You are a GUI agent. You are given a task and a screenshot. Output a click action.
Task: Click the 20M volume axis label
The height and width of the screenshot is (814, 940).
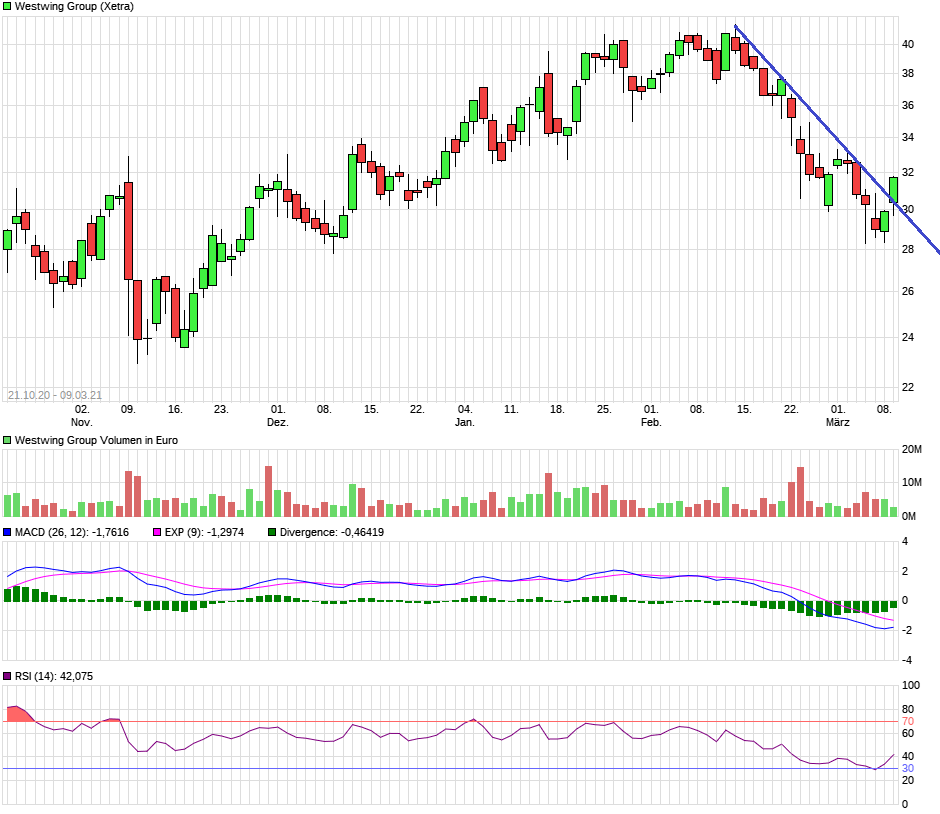pyautogui.click(x=911, y=450)
